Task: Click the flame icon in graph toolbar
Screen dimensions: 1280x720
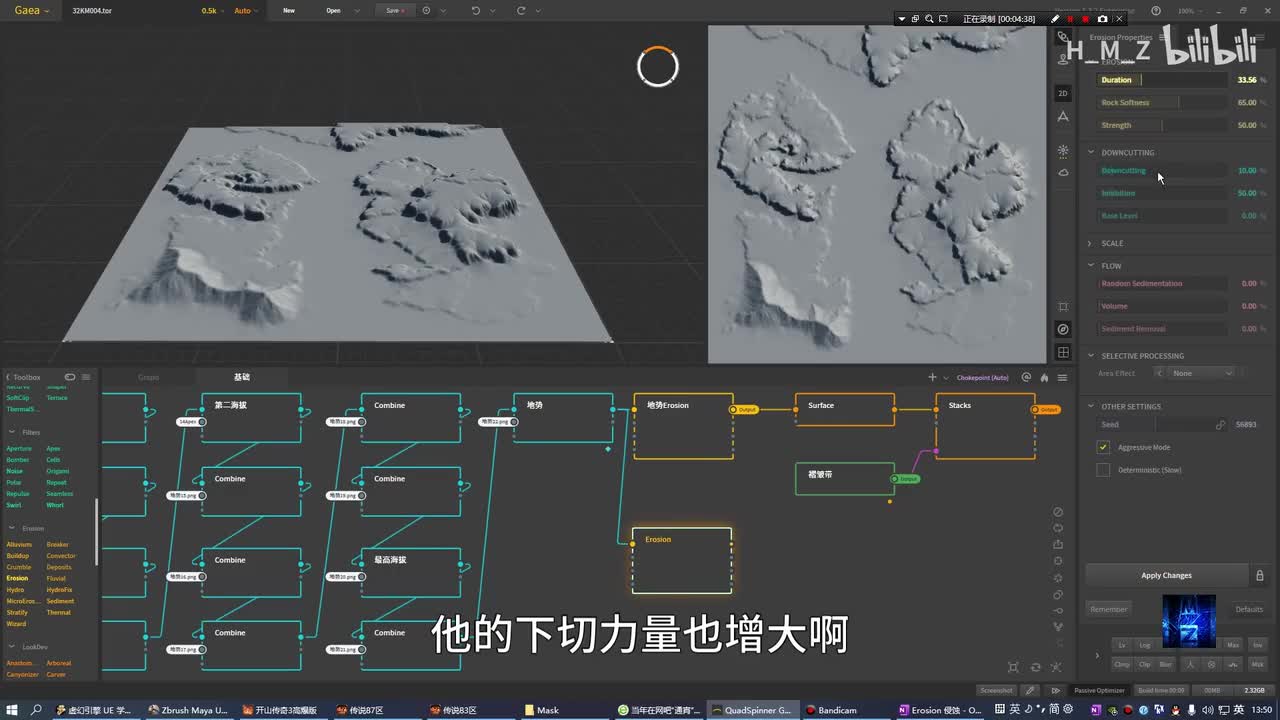Action: coord(1044,377)
